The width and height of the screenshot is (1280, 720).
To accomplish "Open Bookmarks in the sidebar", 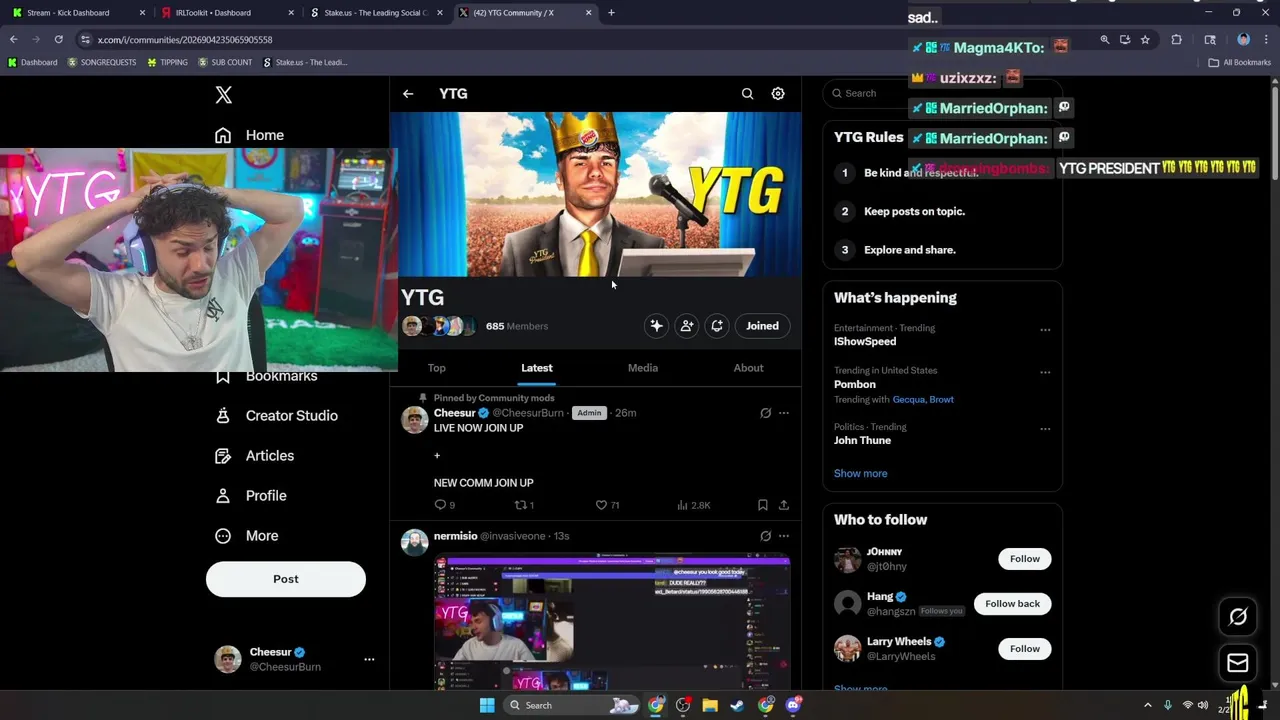I will click(x=267, y=376).
